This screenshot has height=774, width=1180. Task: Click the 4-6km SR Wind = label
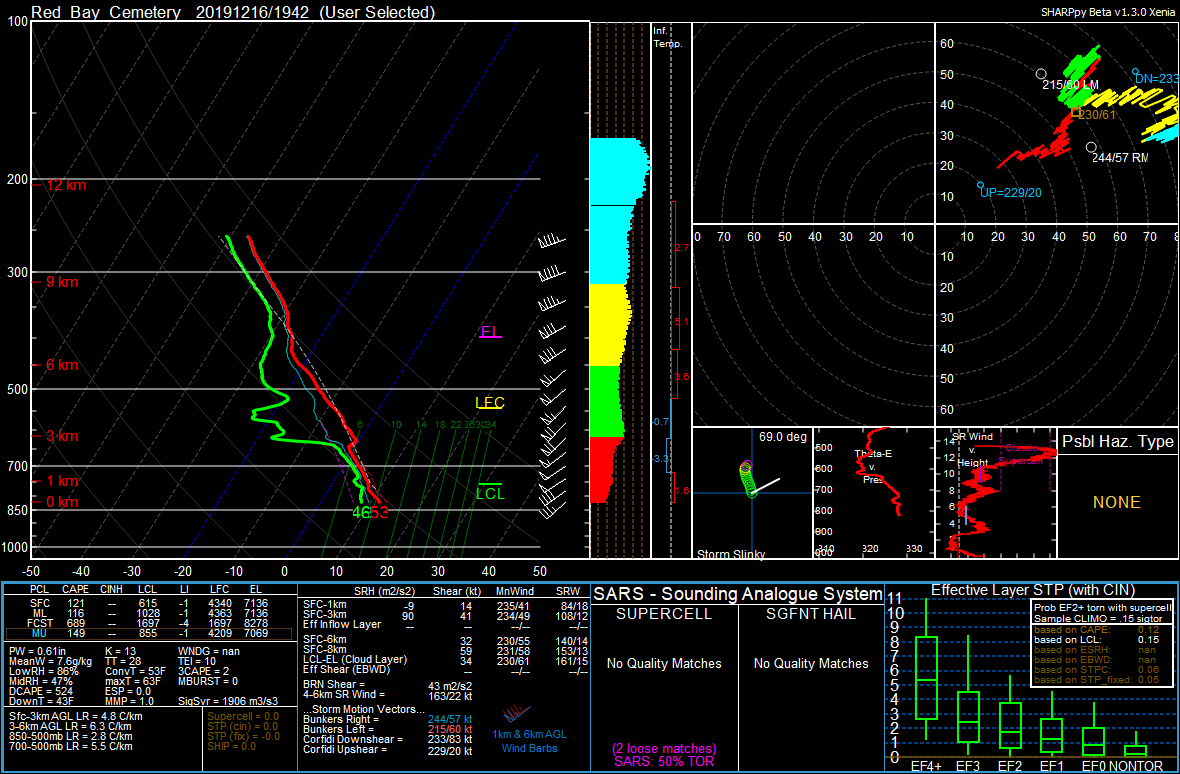[346, 694]
